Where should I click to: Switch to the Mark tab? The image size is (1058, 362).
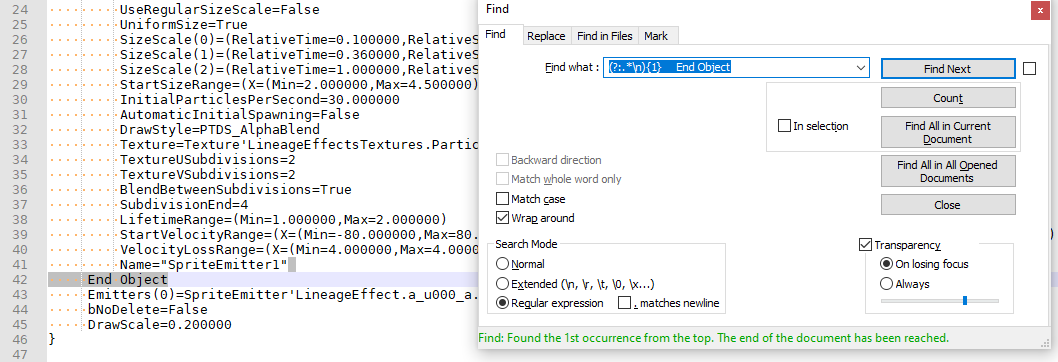[656, 36]
